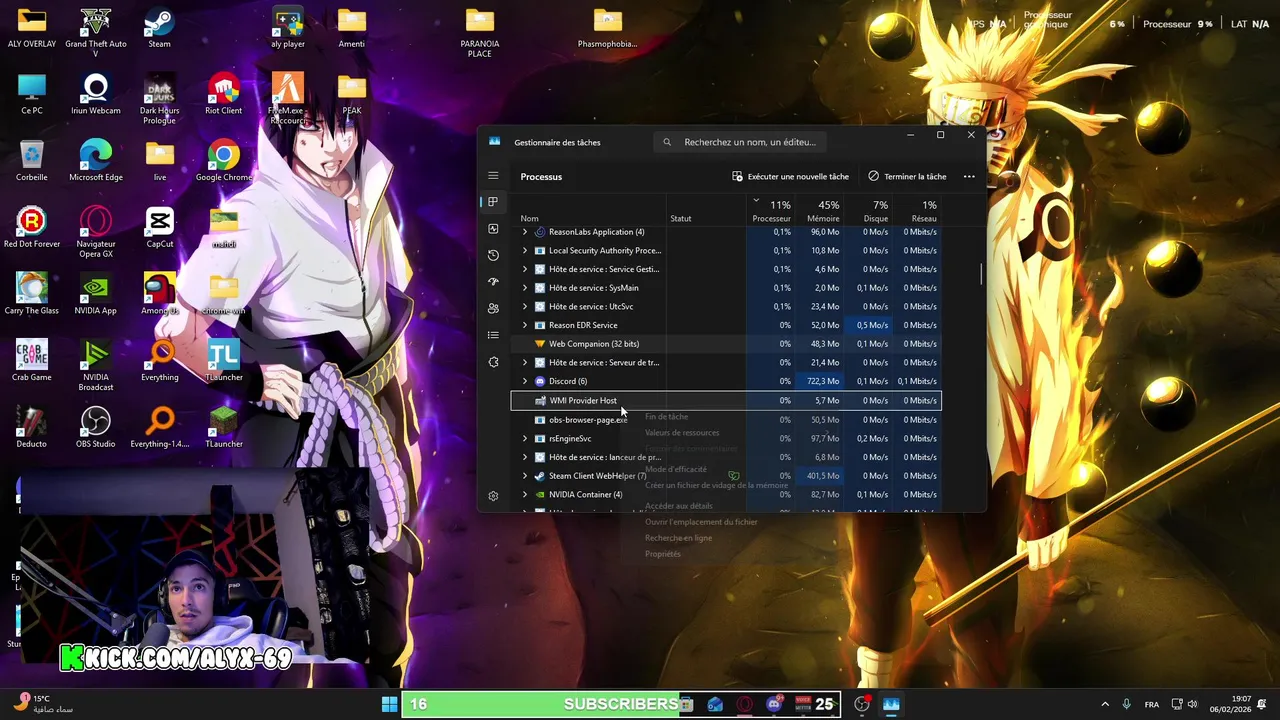Open Users page icon in Task Manager sidebar
The height and width of the screenshot is (720, 1280).
(x=493, y=309)
